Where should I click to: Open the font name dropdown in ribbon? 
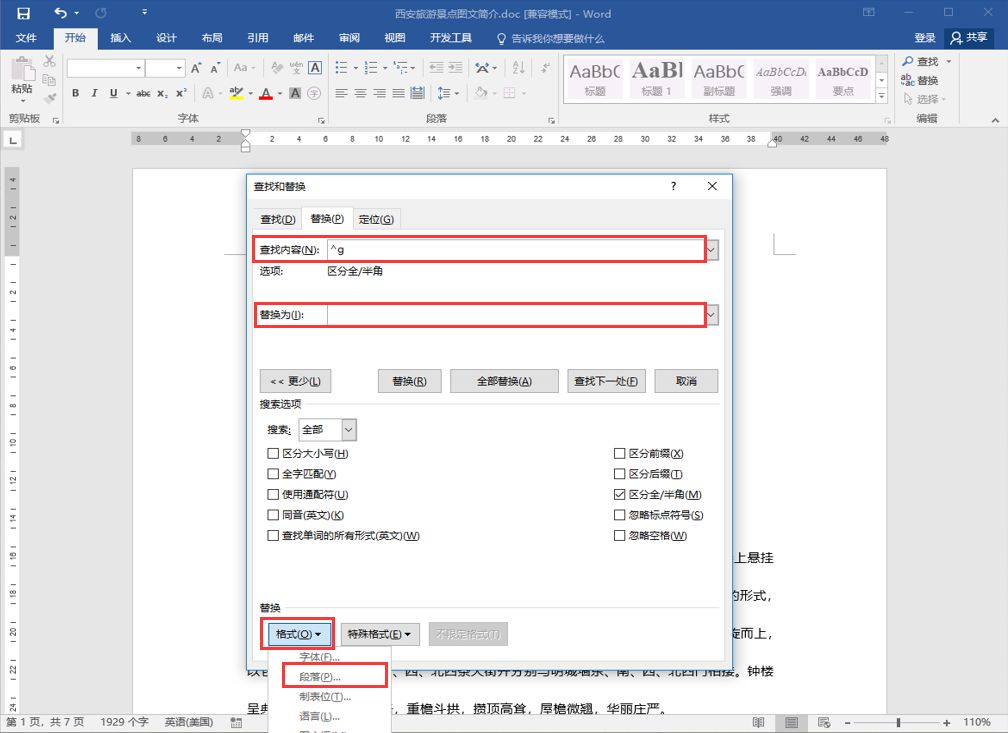(x=138, y=68)
